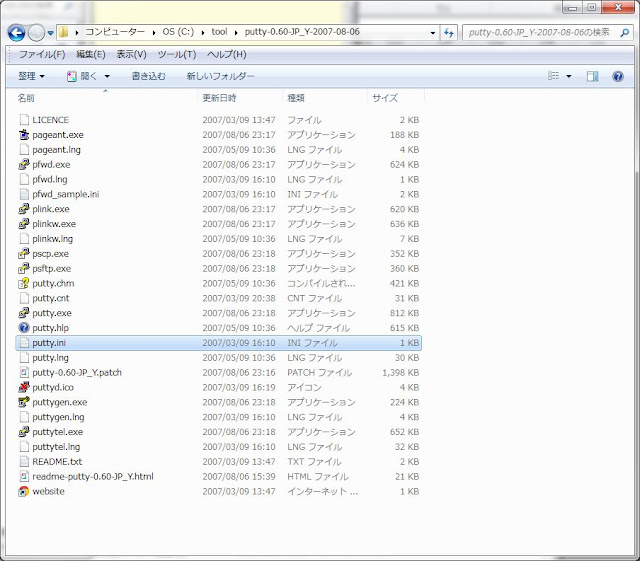
Task: Click the 開く open button
Action: (x=83, y=76)
